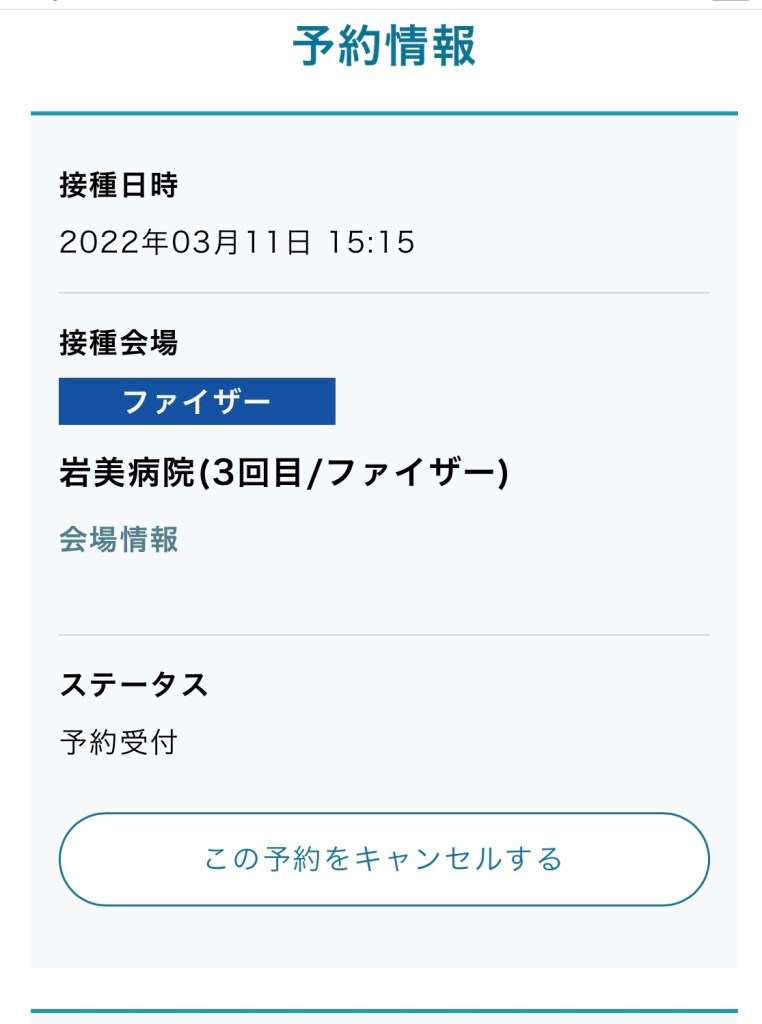Click the 接種日時 label
The height and width of the screenshot is (1024, 762).
point(118,185)
